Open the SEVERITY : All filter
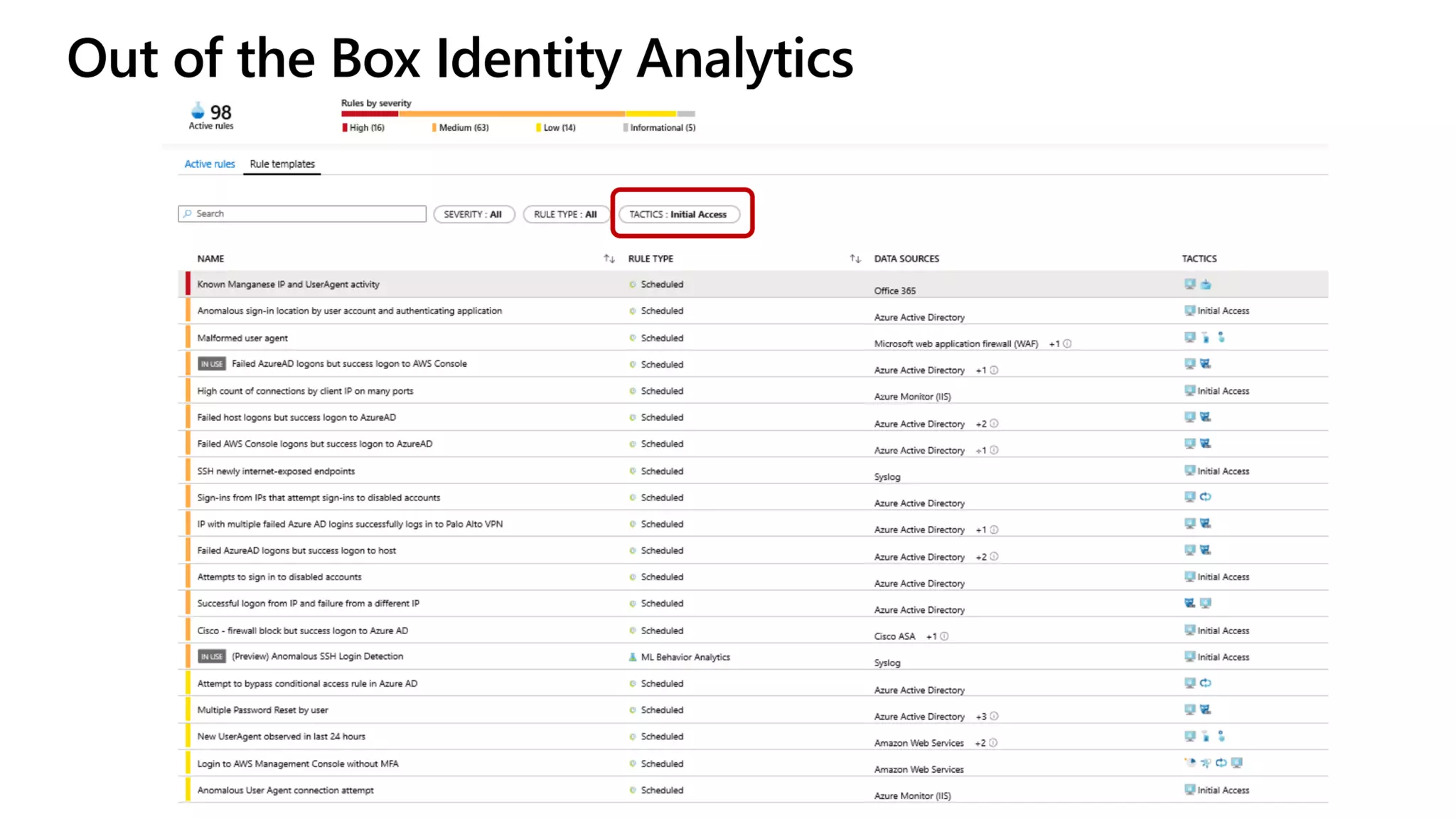The height and width of the screenshot is (819, 1456). point(473,214)
